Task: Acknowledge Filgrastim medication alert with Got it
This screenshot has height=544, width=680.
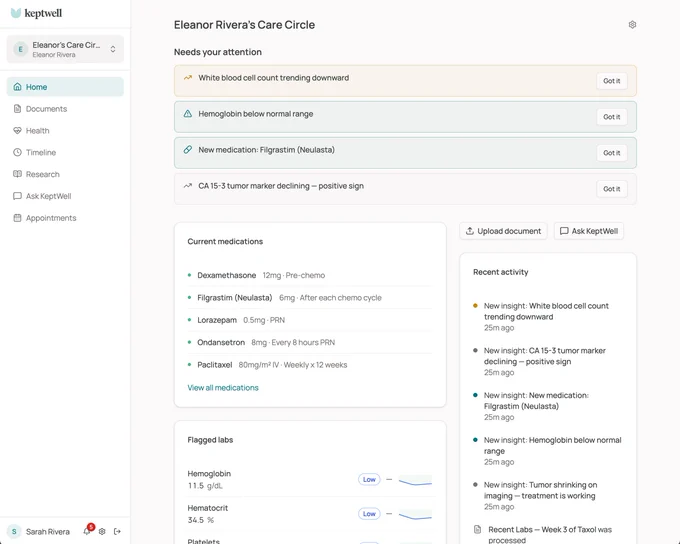Action: click(611, 153)
